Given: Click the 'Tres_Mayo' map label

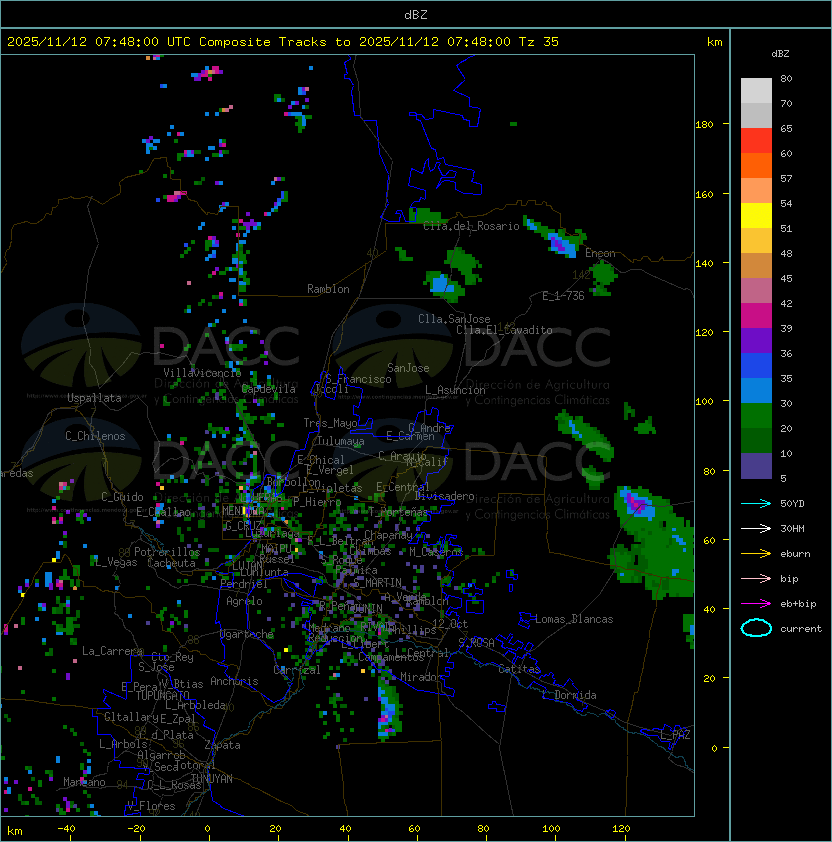Looking at the screenshot, I should point(330,423).
